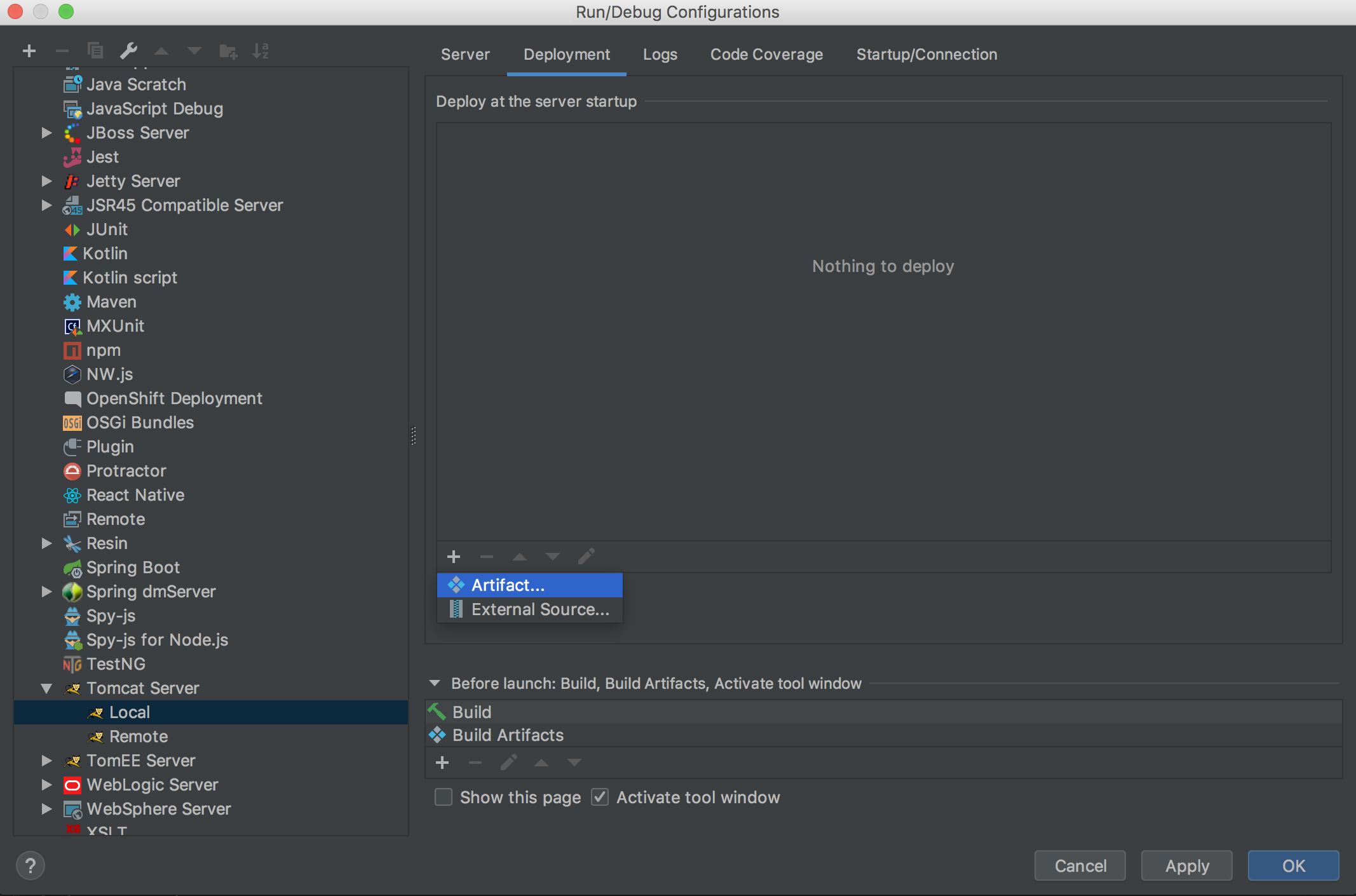This screenshot has height=896, width=1356.
Task: Select the Build Artifacts before-launch task
Action: tap(508, 735)
